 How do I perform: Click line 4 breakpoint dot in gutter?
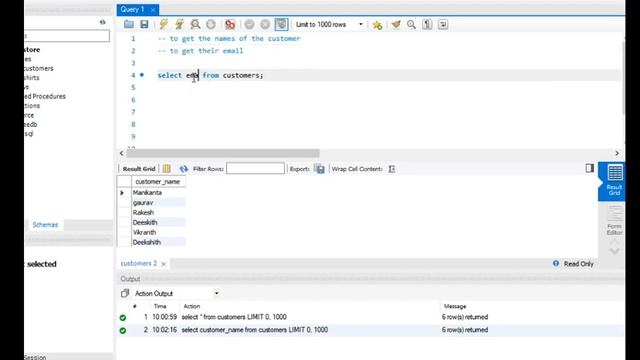[142, 75]
